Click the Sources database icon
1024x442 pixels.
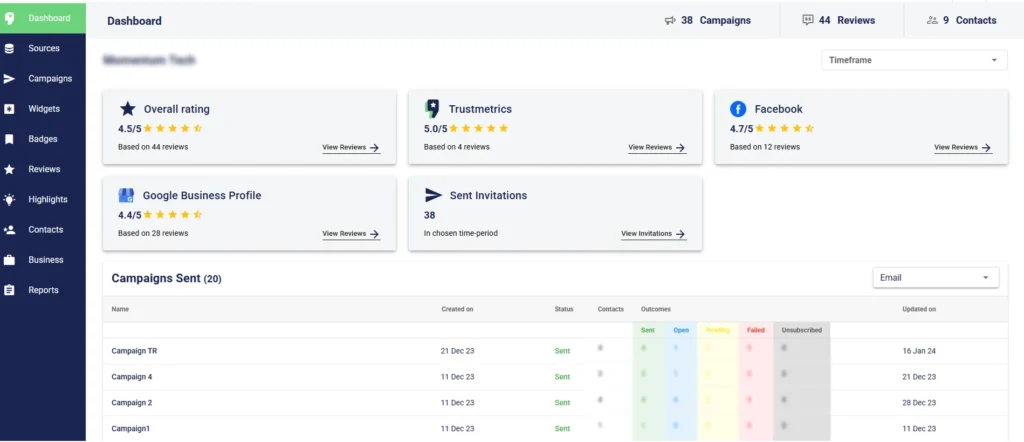click(9, 48)
